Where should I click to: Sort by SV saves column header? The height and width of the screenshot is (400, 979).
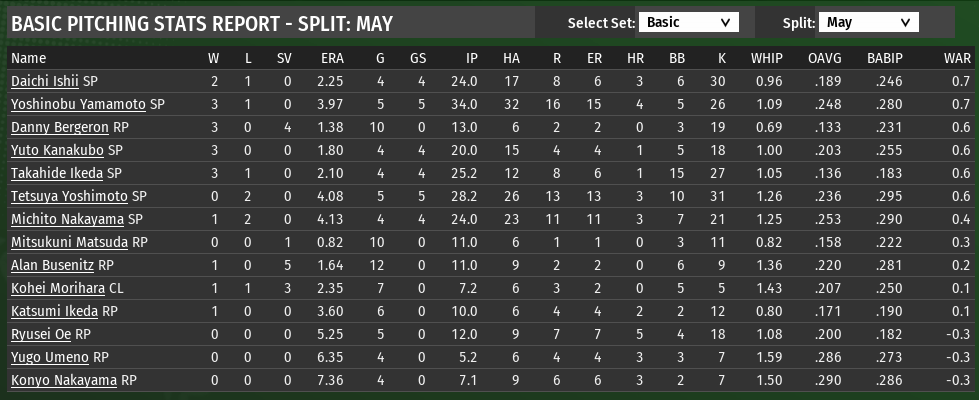(x=284, y=58)
